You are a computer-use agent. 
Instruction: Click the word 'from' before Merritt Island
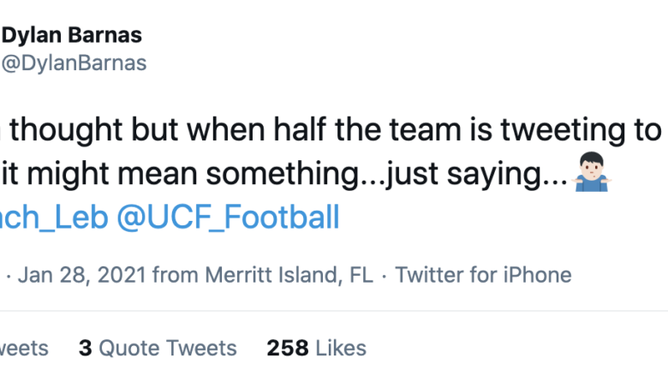175,275
